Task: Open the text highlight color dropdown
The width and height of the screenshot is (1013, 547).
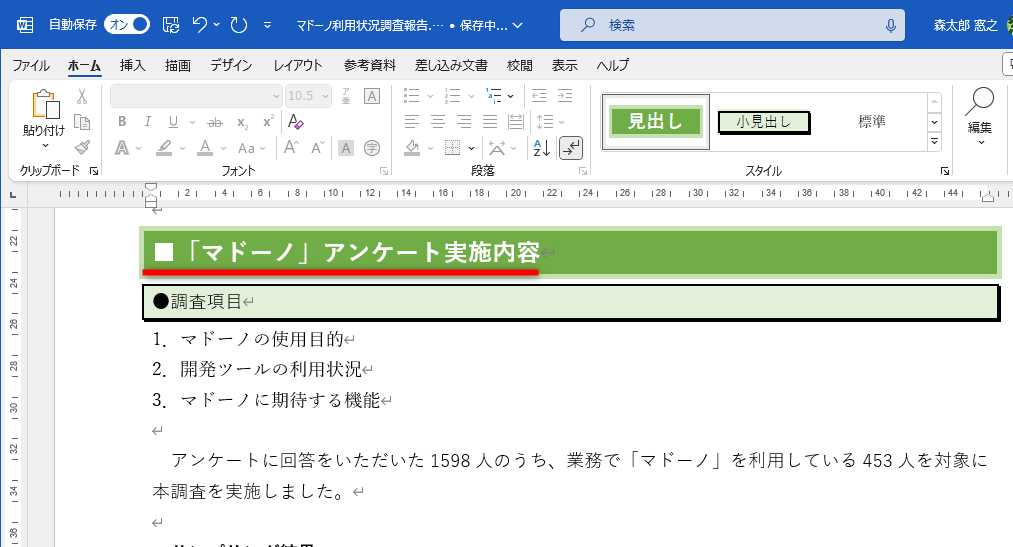Action: [x=183, y=148]
